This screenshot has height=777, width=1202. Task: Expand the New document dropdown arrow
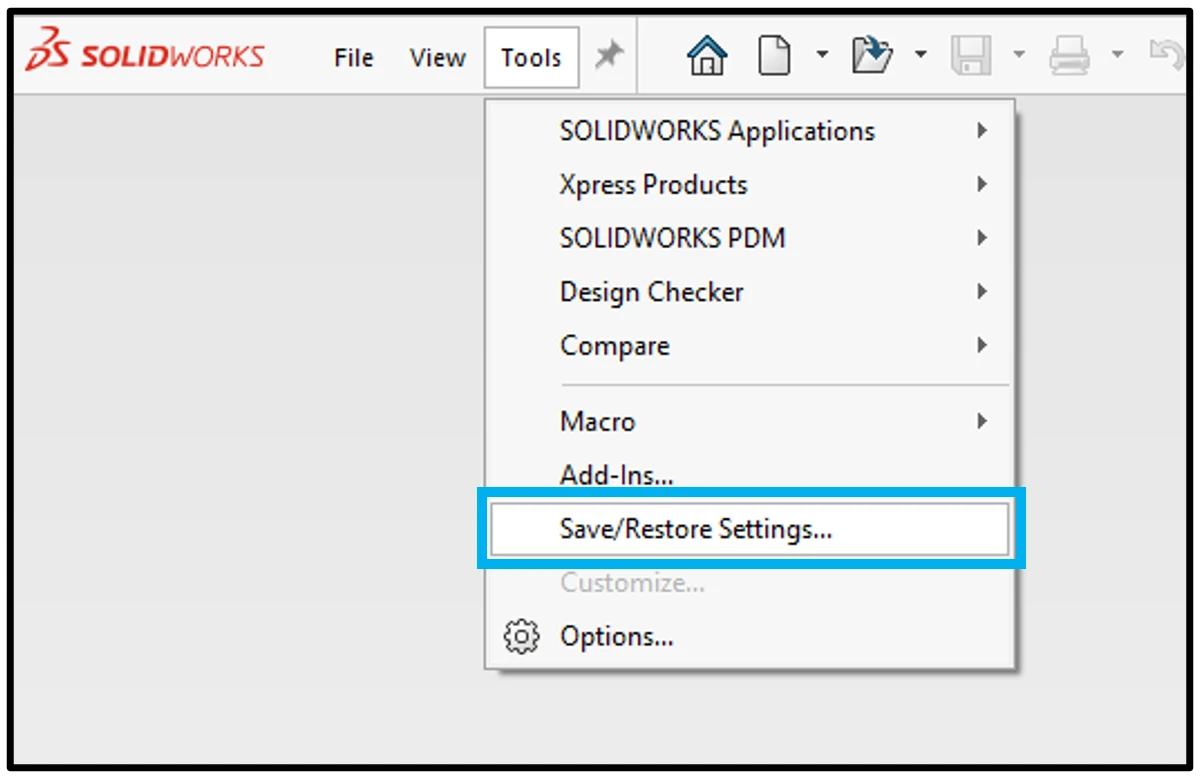(822, 55)
